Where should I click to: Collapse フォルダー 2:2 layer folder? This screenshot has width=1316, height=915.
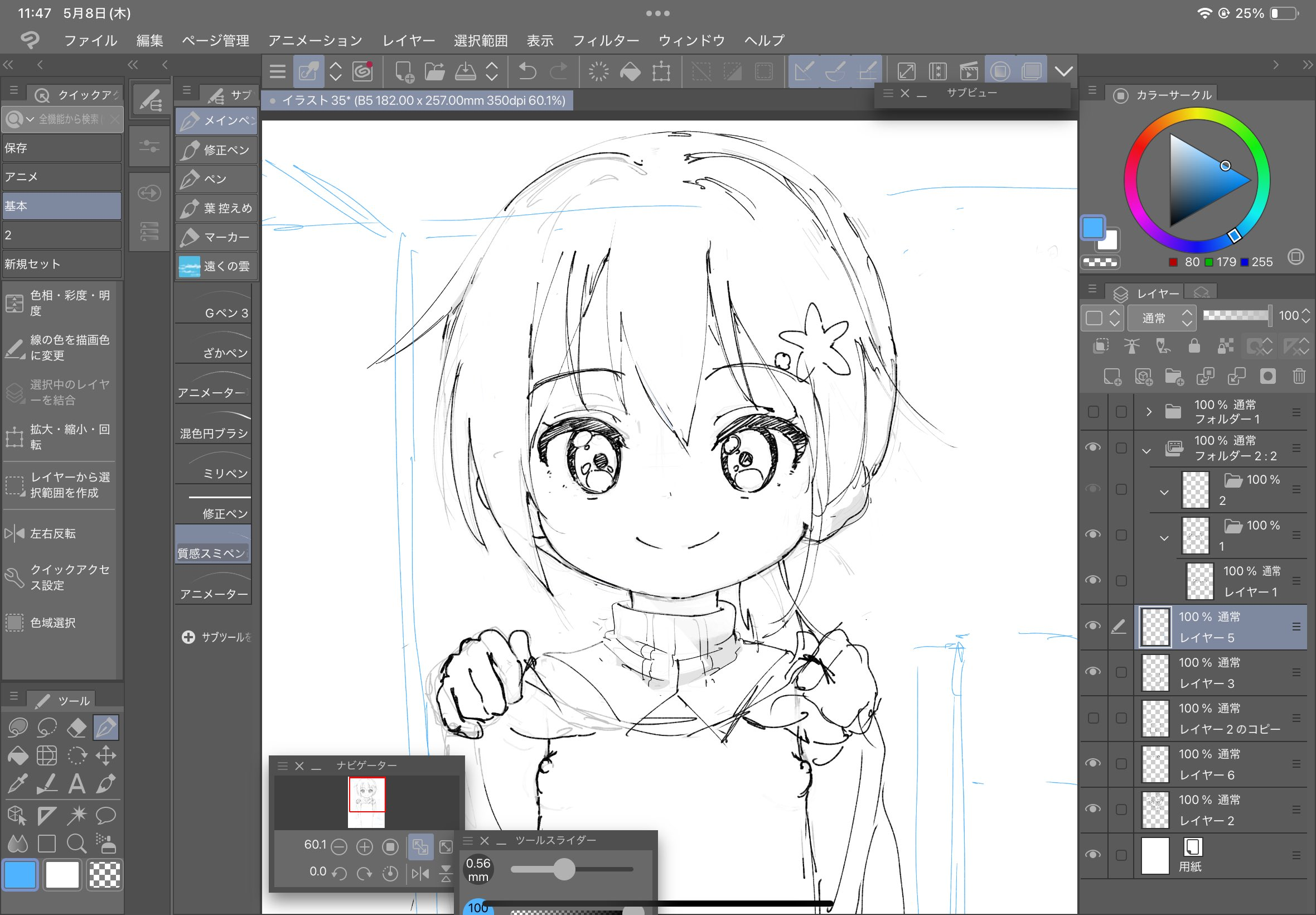[1146, 451]
